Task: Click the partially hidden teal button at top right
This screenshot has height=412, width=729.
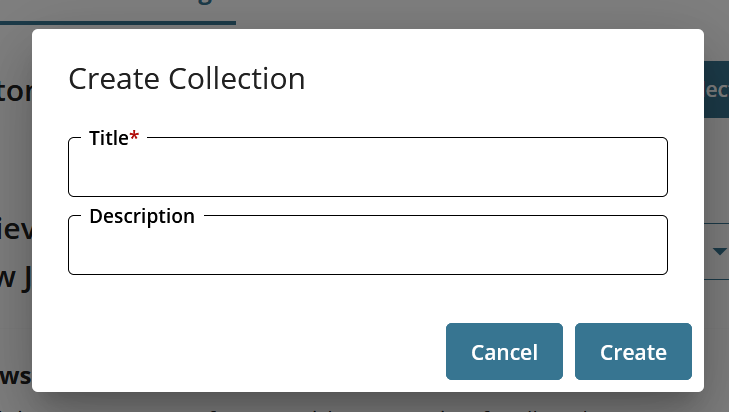Action: [716, 90]
